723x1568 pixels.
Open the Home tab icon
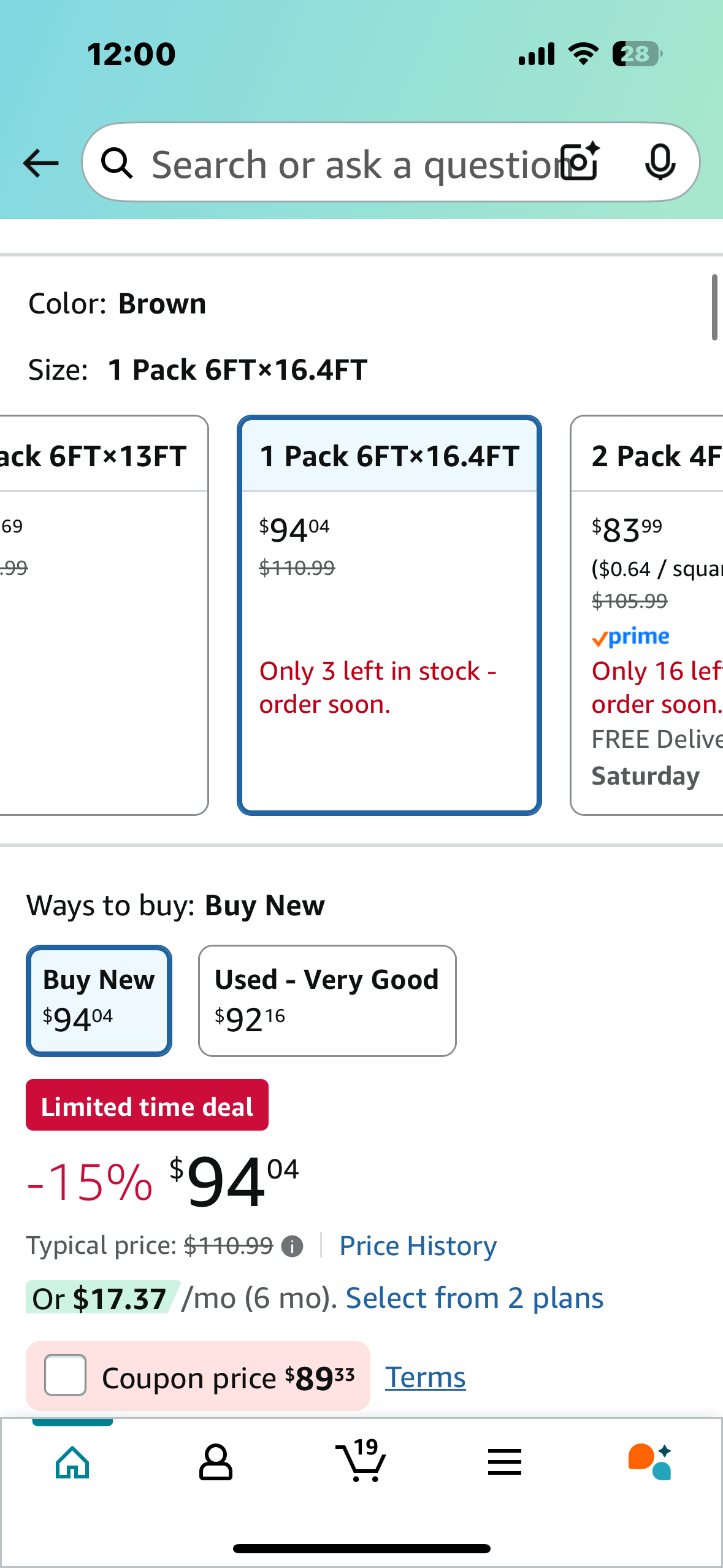pos(72,1462)
